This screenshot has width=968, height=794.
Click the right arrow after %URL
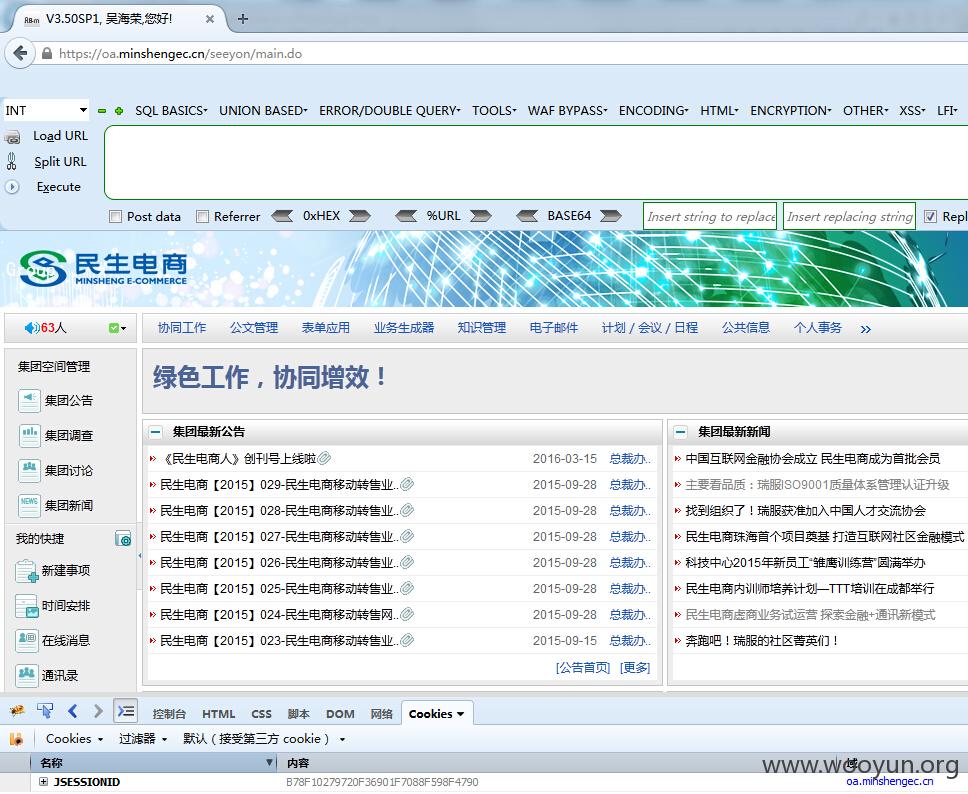click(481, 216)
